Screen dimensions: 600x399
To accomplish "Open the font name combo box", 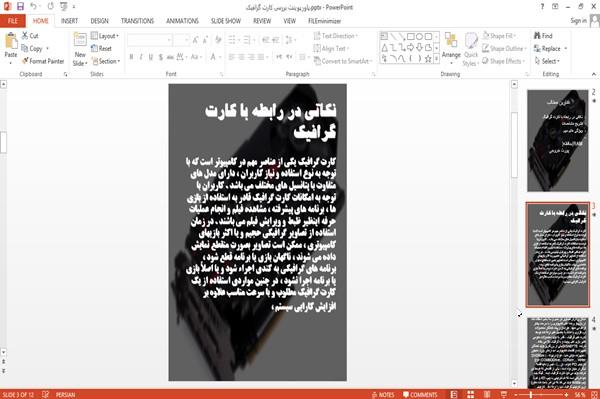I will [149, 40].
